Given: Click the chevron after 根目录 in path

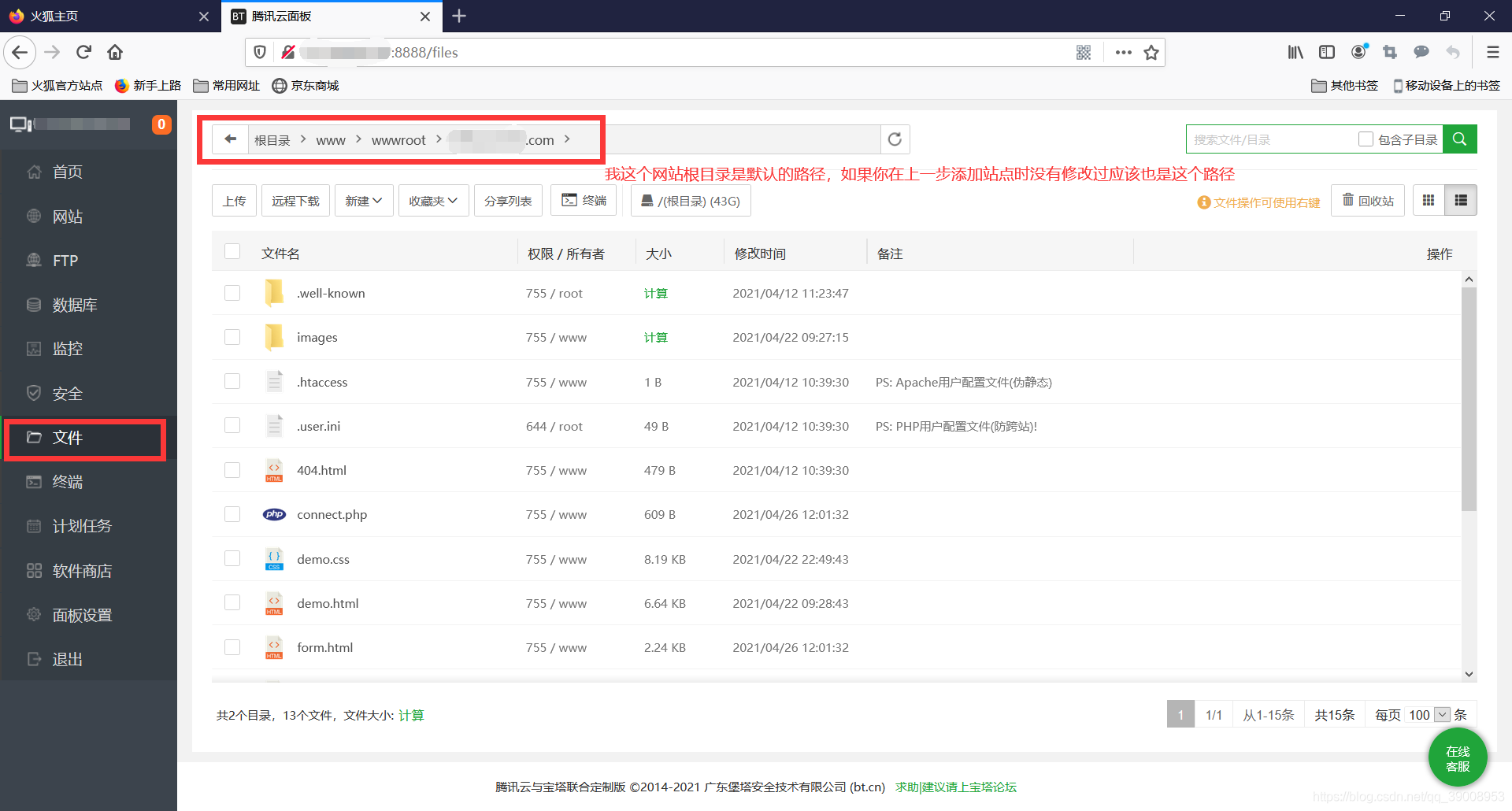Looking at the screenshot, I should pyautogui.click(x=303, y=139).
